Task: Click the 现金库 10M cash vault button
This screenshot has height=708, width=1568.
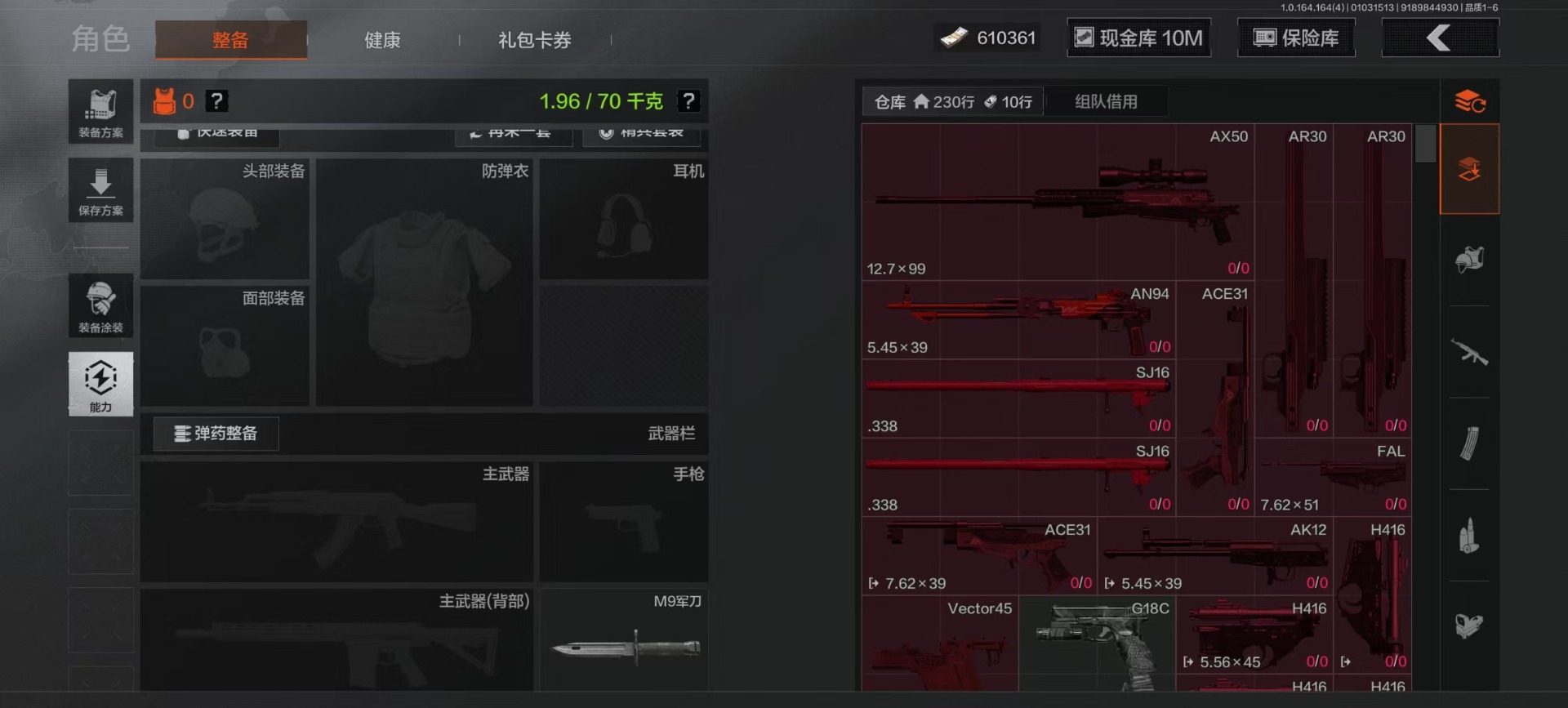Action: pyautogui.click(x=1139, y=38)
